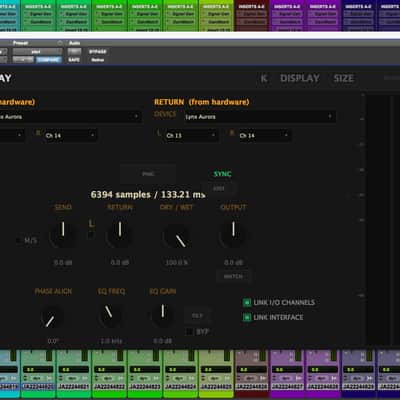Toggle LINK I/O CHANNELS checkbox
The width and height of the screenshot is (400, 400).
point(247,303)
